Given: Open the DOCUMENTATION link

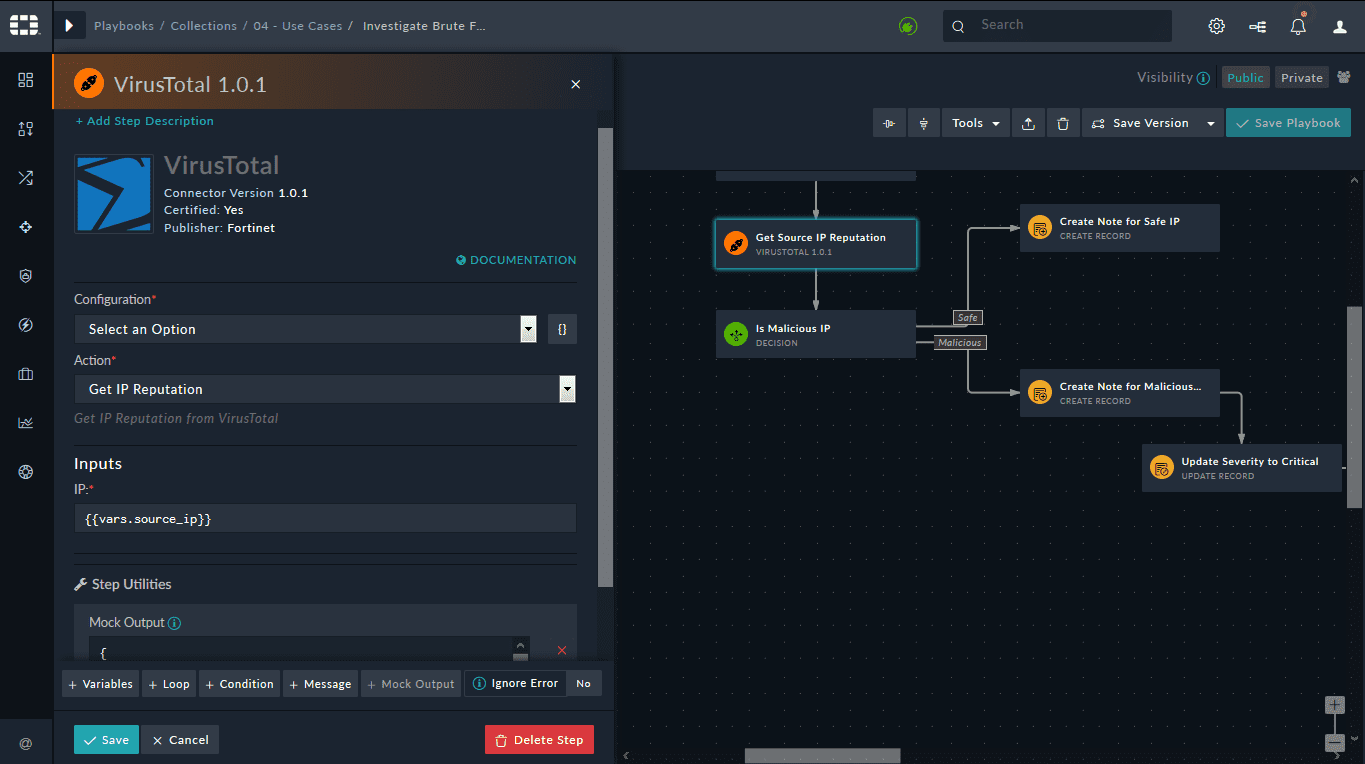Looking at the screenshot, I should point(516,260).
